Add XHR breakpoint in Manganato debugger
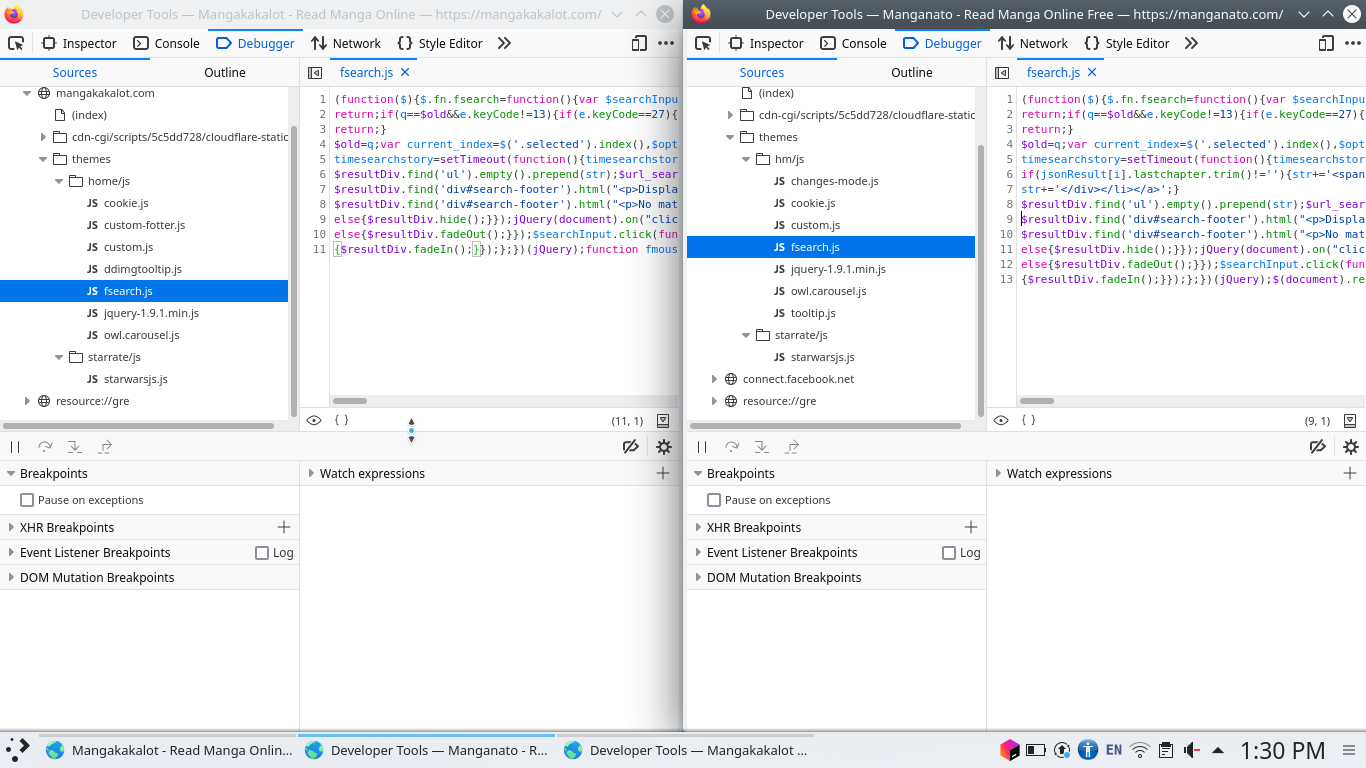1366x768 pixels. point(971,527)
